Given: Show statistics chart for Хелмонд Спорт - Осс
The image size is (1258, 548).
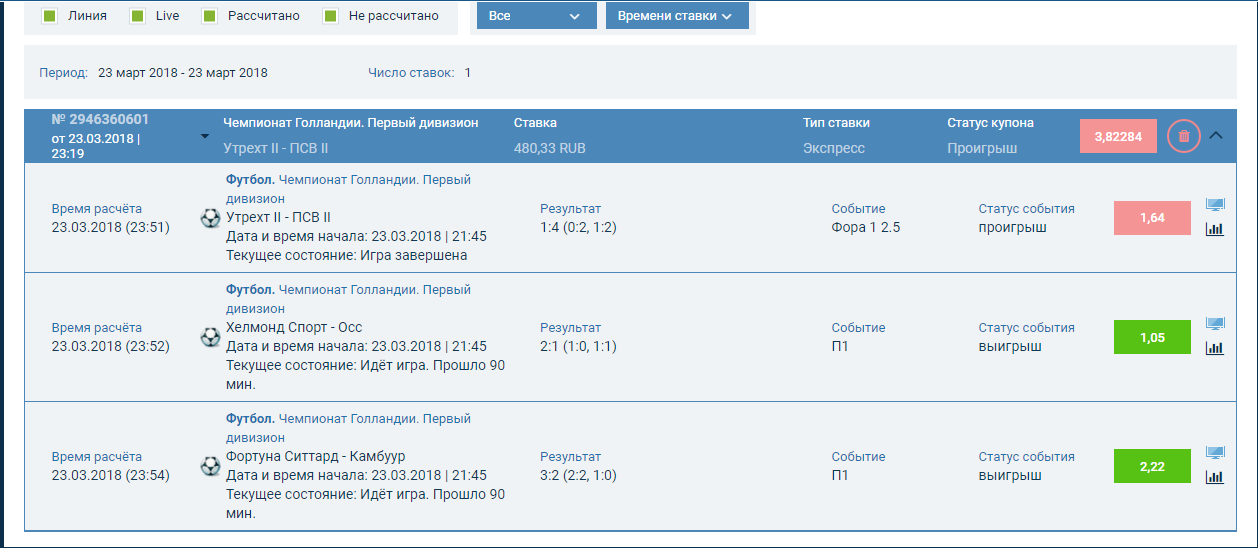Looking at the screenshot, I should [x=1215, y=348].
